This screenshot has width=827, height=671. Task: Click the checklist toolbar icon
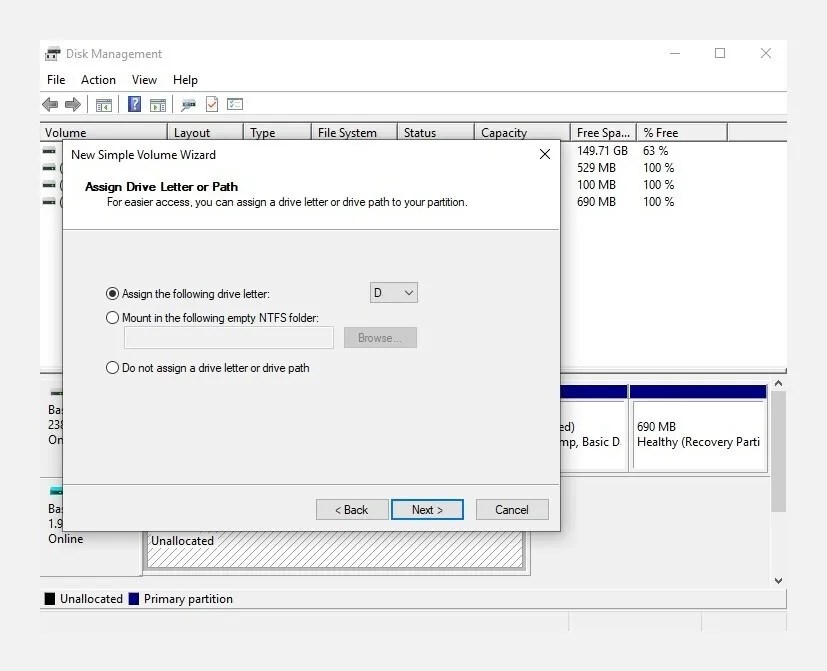pos(235,104)
